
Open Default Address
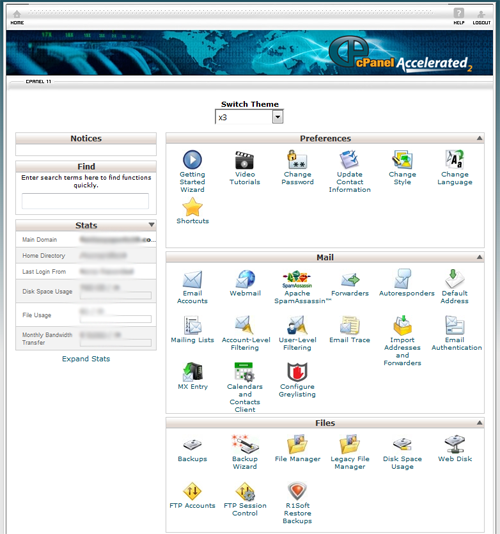(x=455, y=287)
